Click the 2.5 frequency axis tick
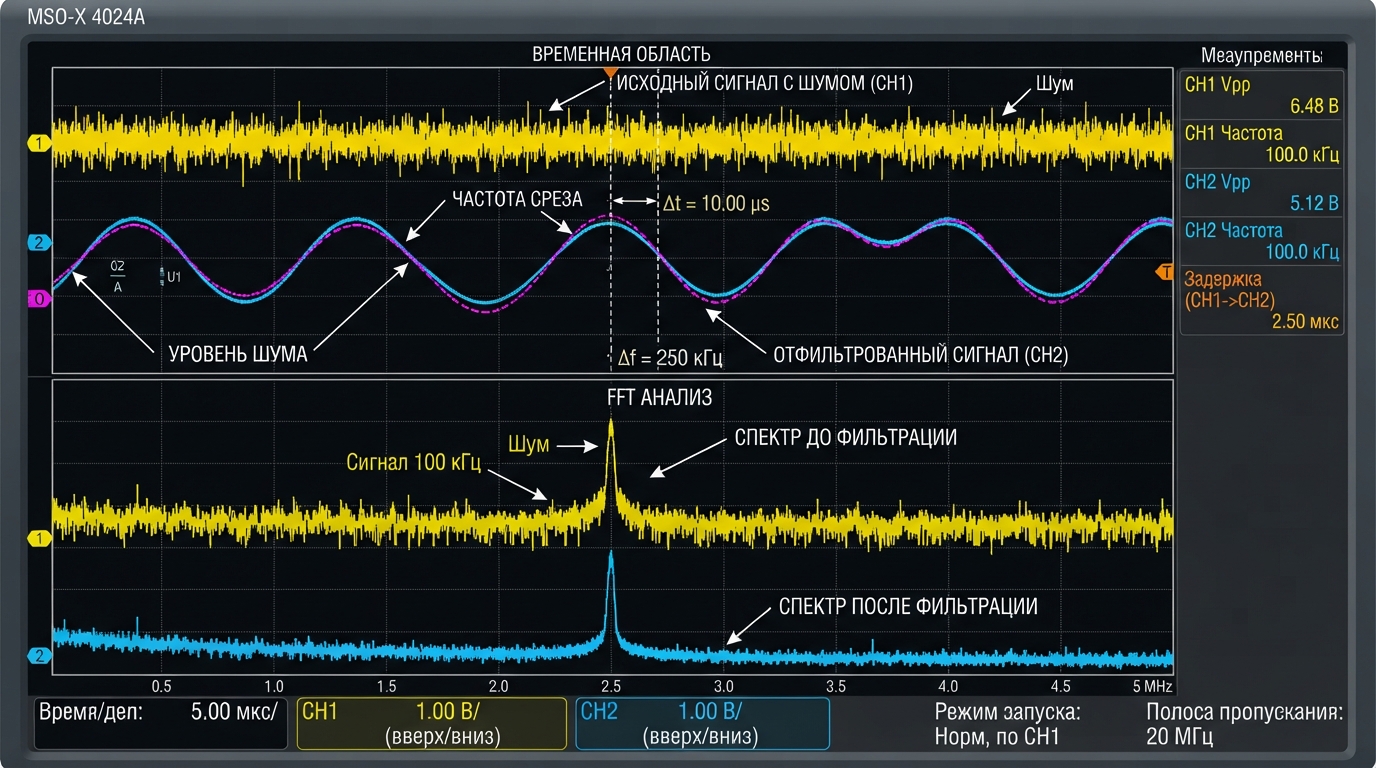Viewport: 1376px width, 768px height. (611, 686)
